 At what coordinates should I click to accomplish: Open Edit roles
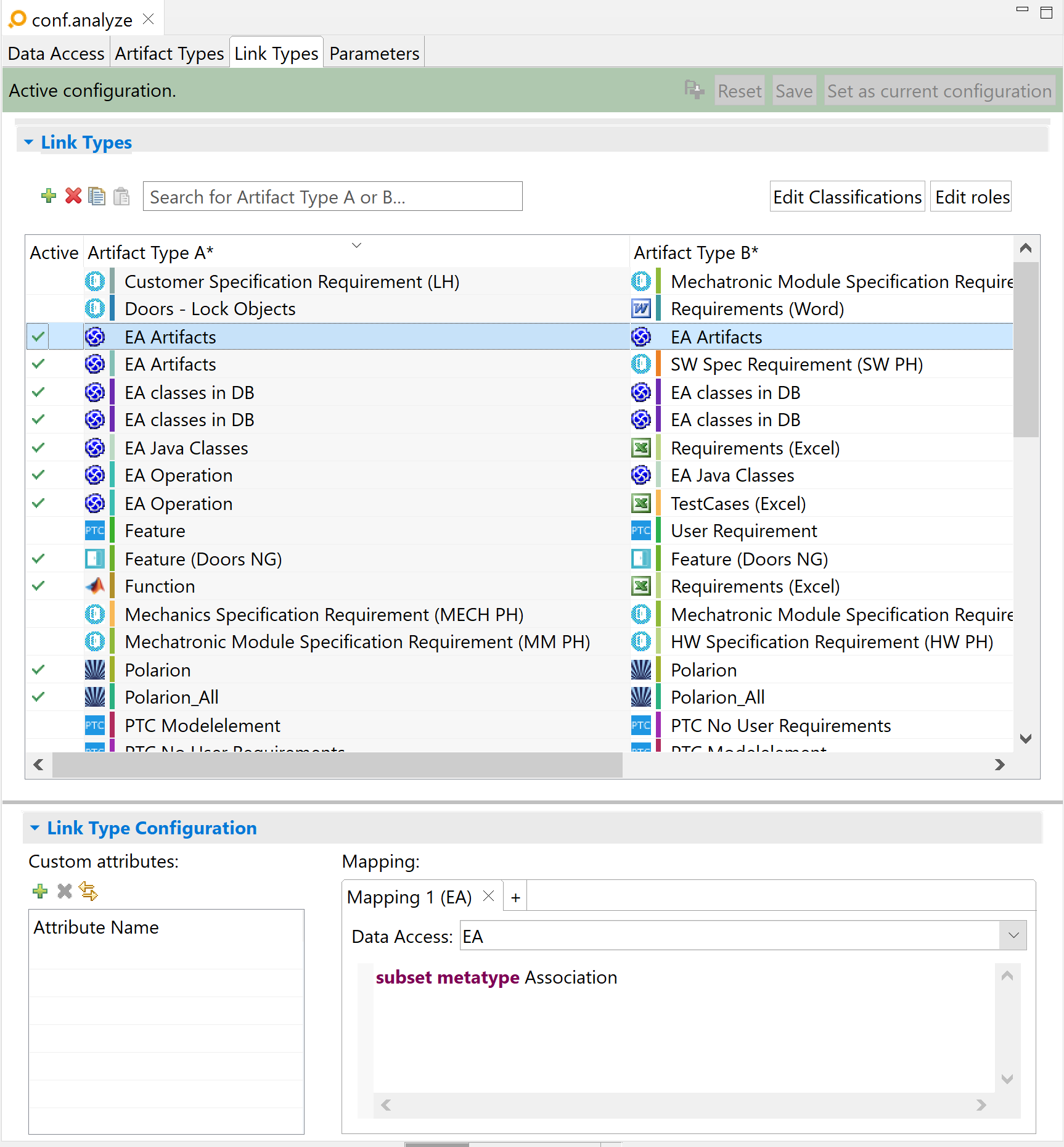(971, 197)
